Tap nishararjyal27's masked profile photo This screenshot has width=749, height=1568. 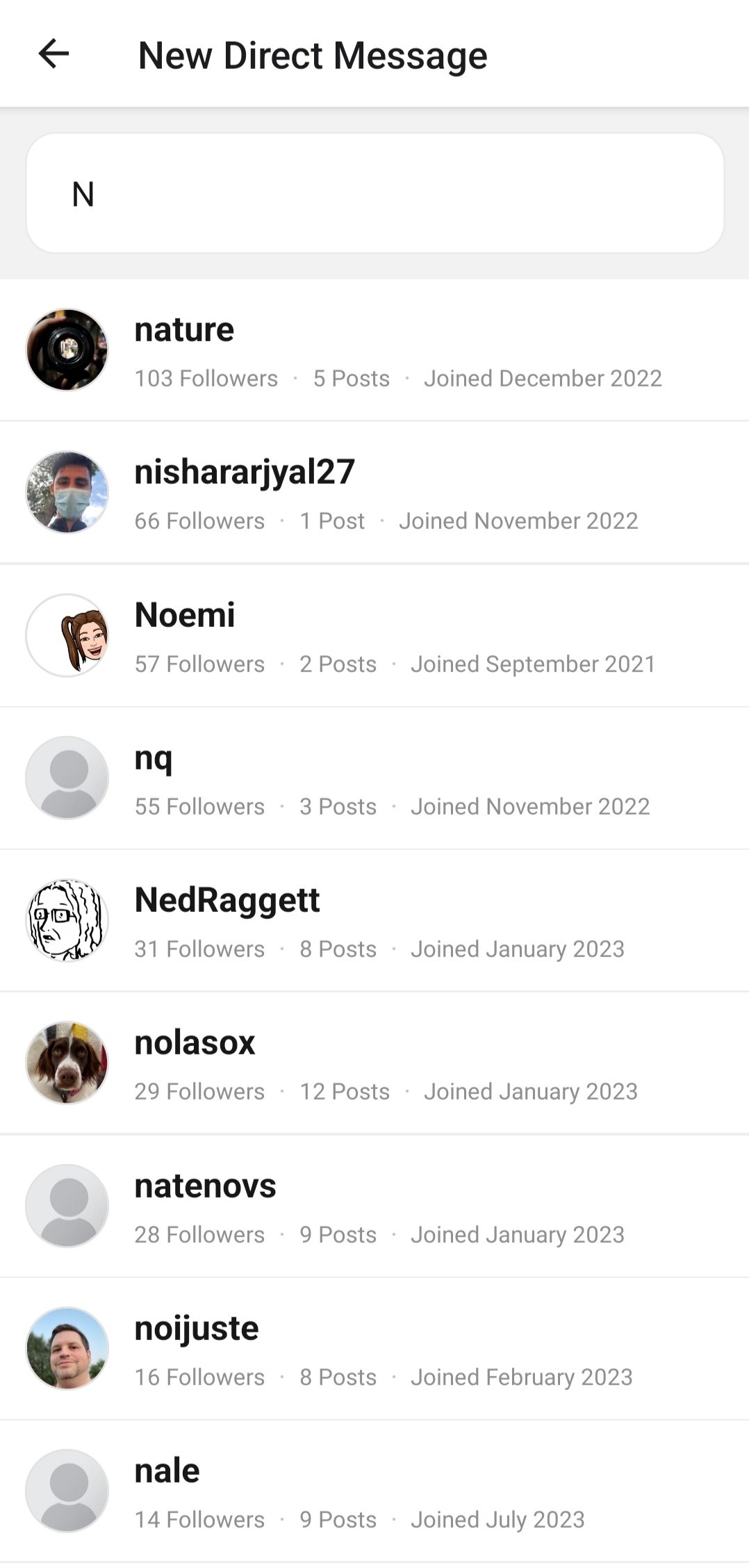tap(67, 492)
